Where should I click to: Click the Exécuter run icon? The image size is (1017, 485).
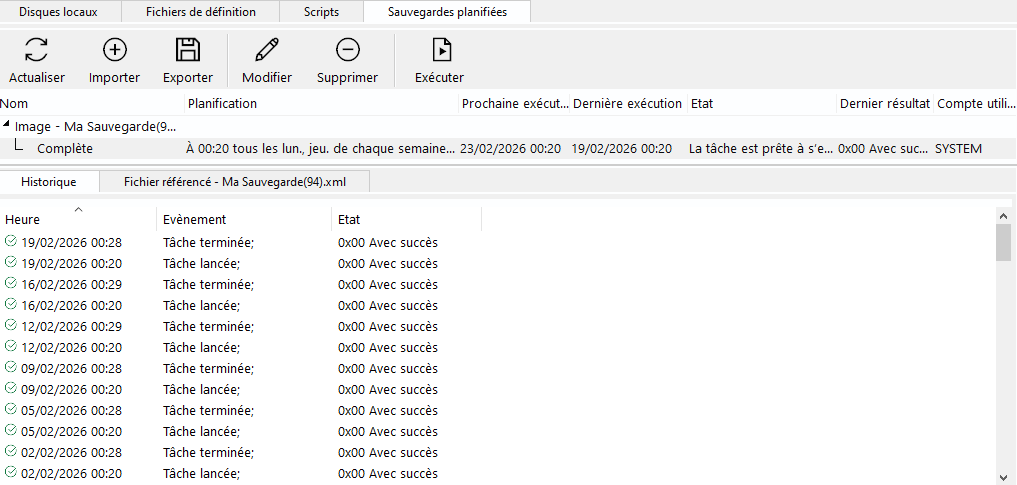[x=441, y=50]
